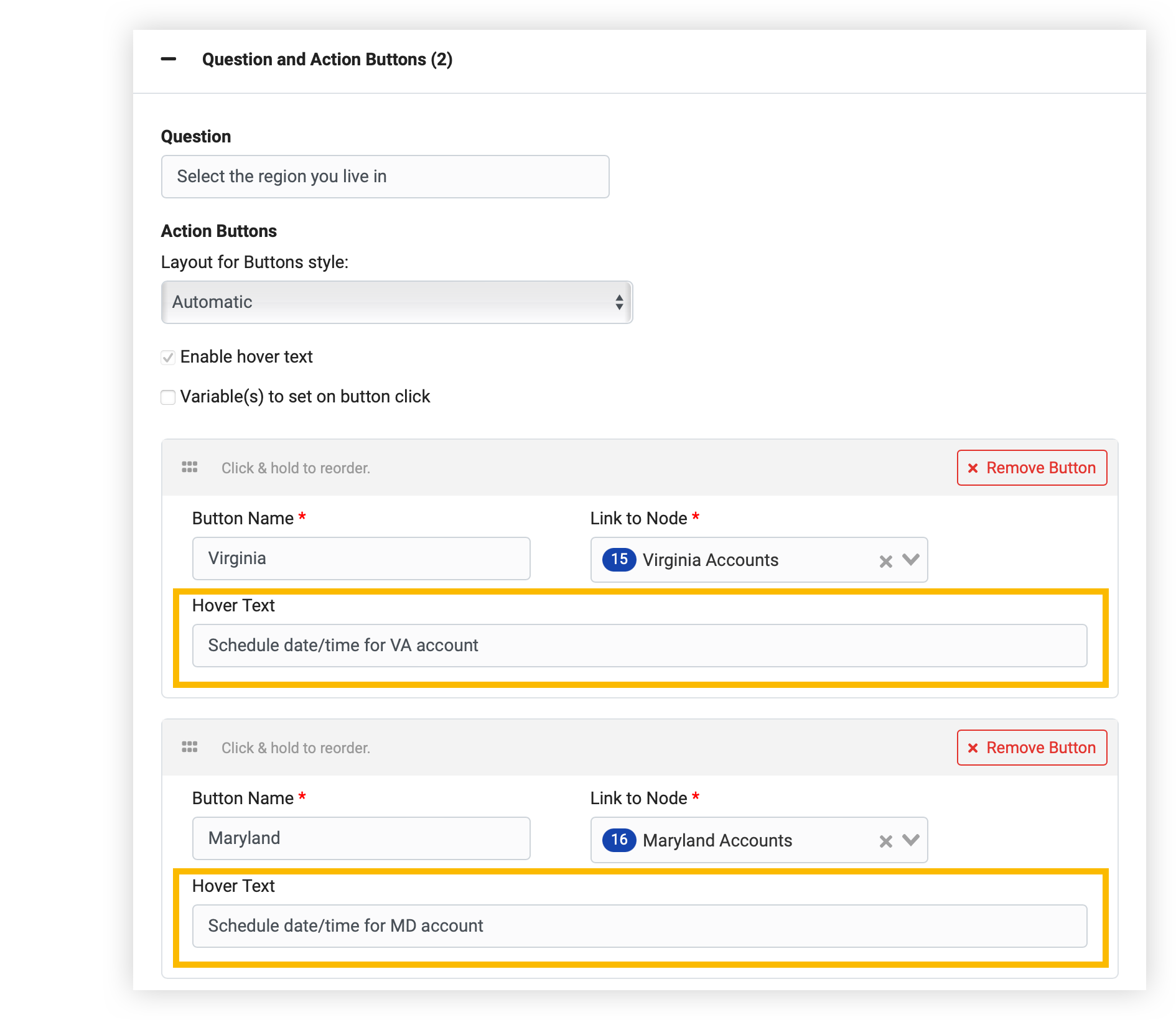Select the Virginia Button Name field
The height and width of the screenshot is (1020, 1176).
tap(361, 558)
